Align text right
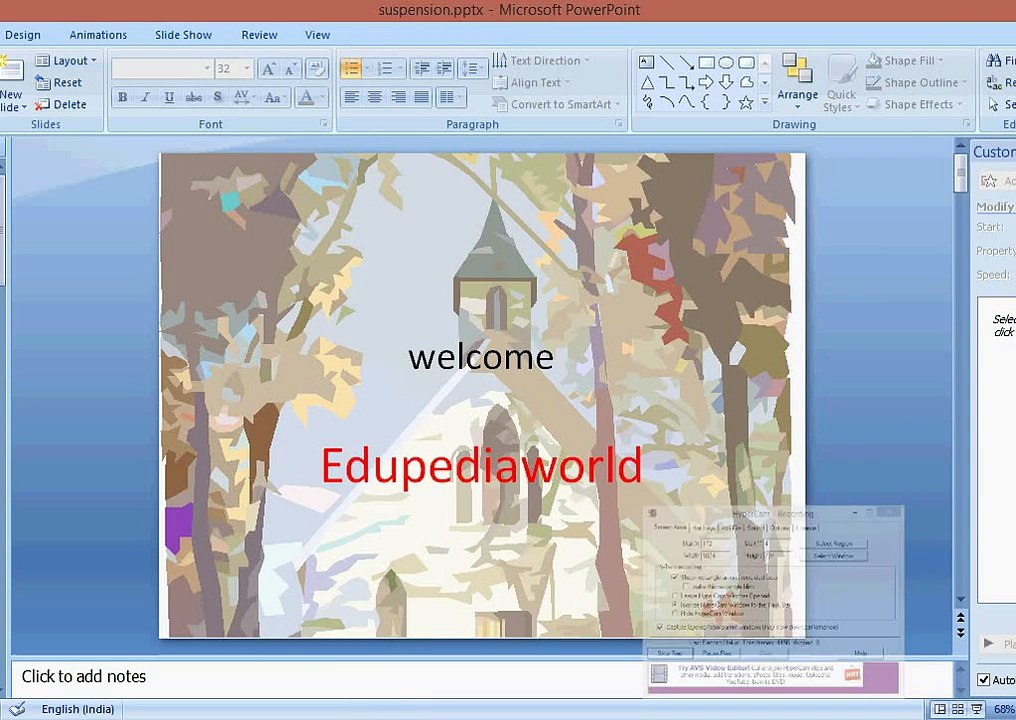This screenshot has width=1016, height=720. click(398, 97)
